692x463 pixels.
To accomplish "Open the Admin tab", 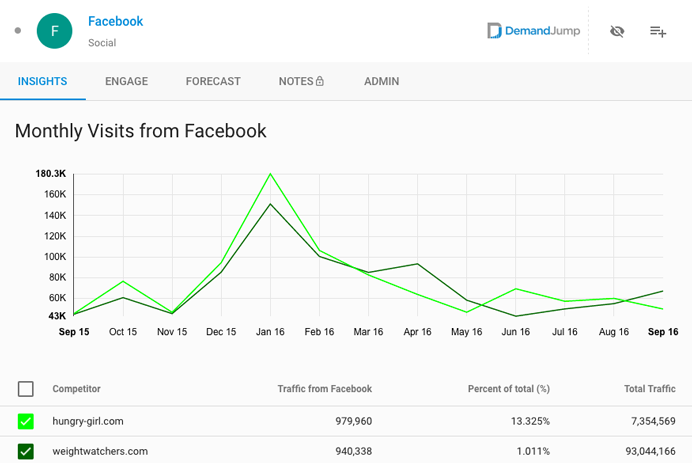I will 382,81.
